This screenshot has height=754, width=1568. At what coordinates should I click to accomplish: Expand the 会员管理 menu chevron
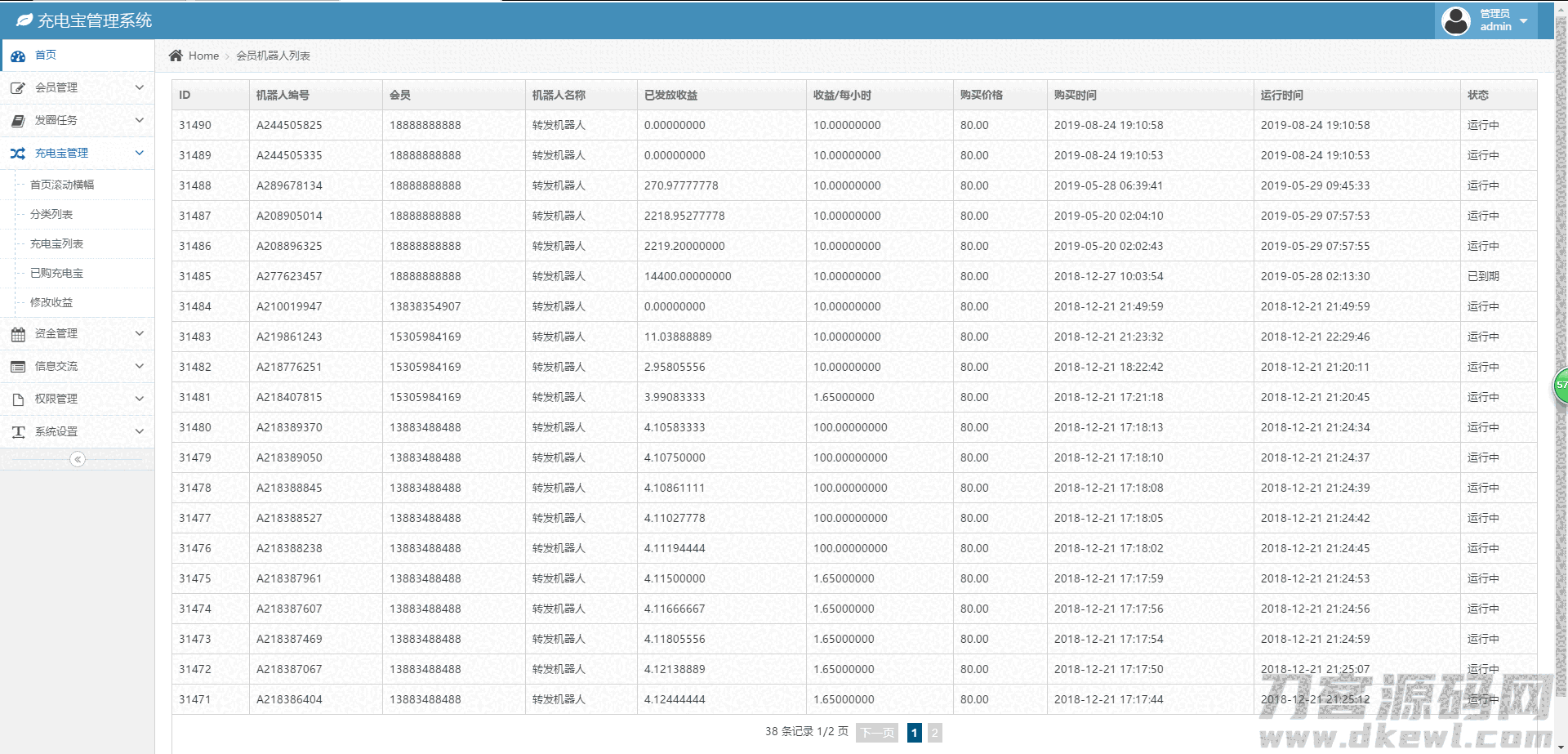click(140, 87)
